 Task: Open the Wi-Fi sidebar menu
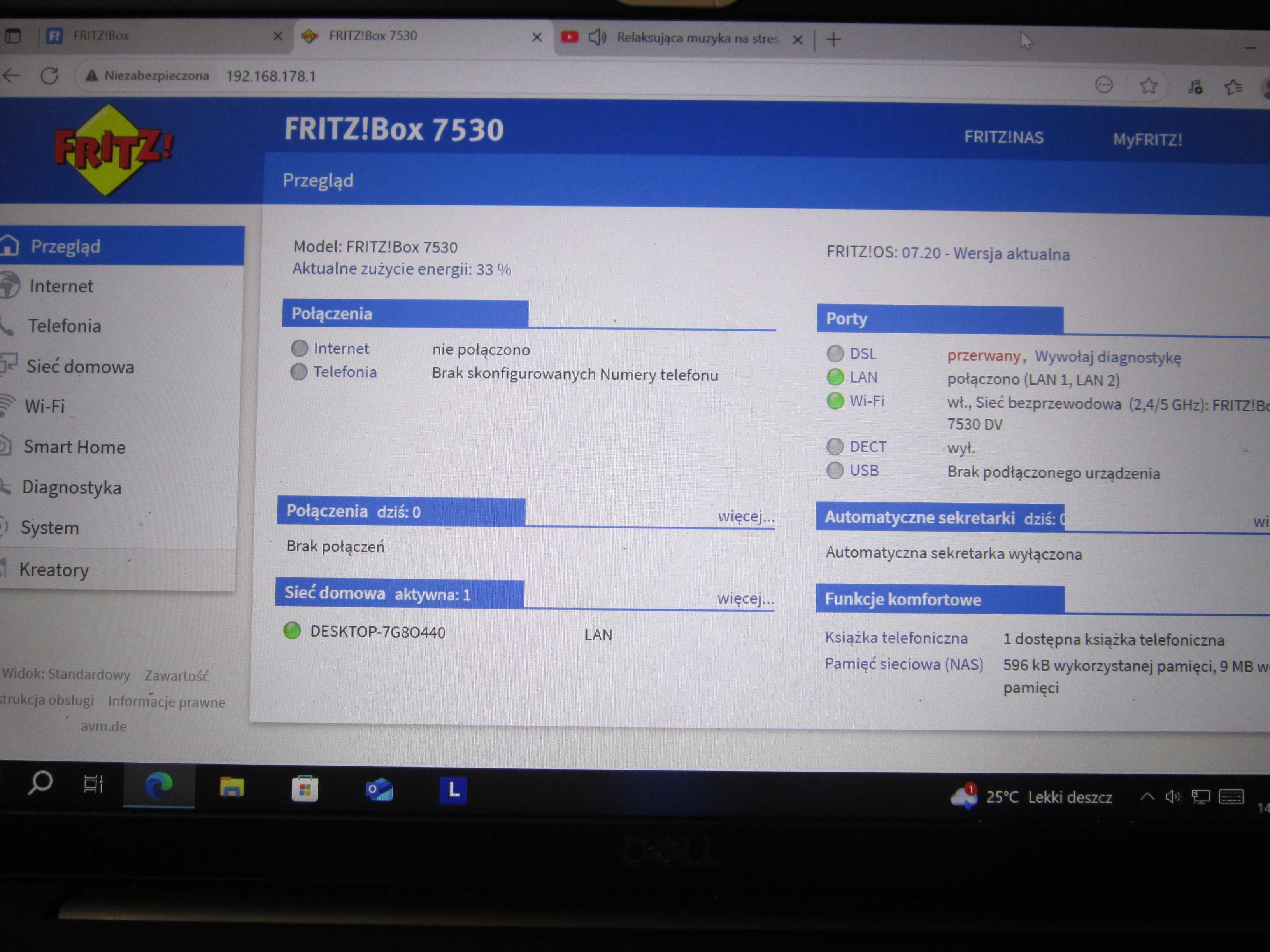[44, 406]
